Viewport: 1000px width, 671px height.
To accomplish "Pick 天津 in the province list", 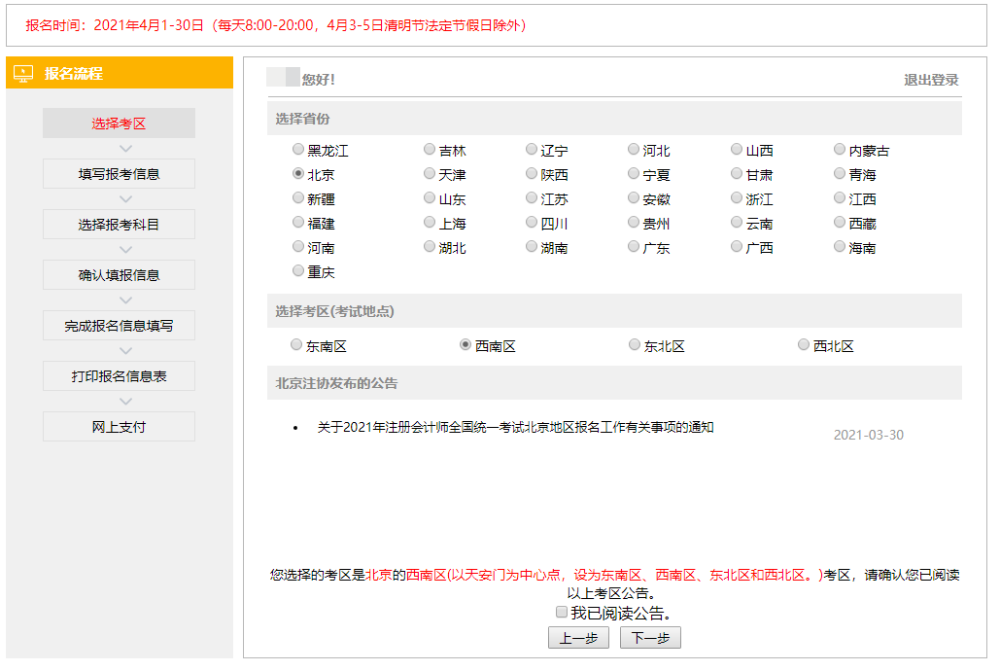I will pyautogui.click(x=429, y=173).
